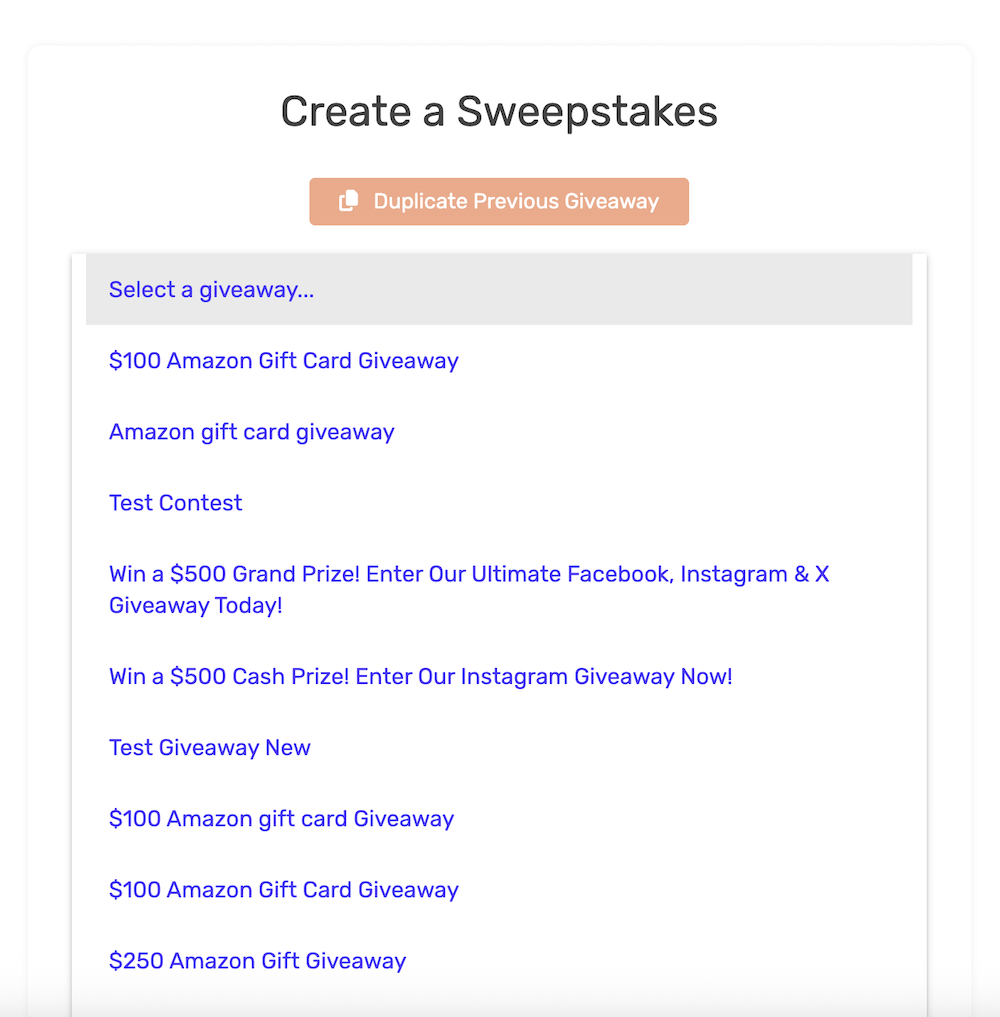Click the duplicate copy icon
Image resolution: width=1000 pixels, height=1017 pixels.
coord(348,202)
